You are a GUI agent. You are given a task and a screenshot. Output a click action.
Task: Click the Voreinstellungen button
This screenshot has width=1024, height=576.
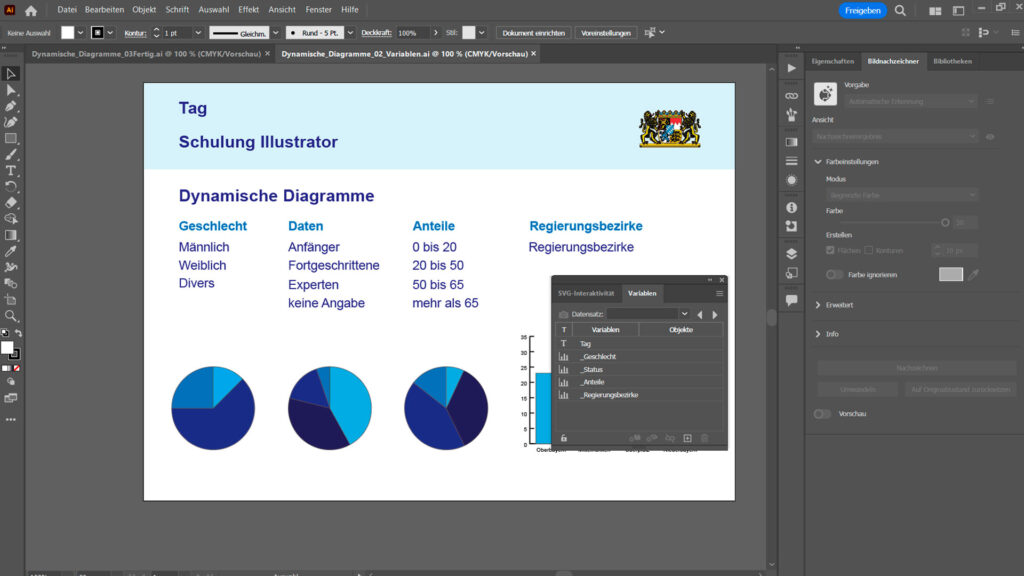point(606,33)
